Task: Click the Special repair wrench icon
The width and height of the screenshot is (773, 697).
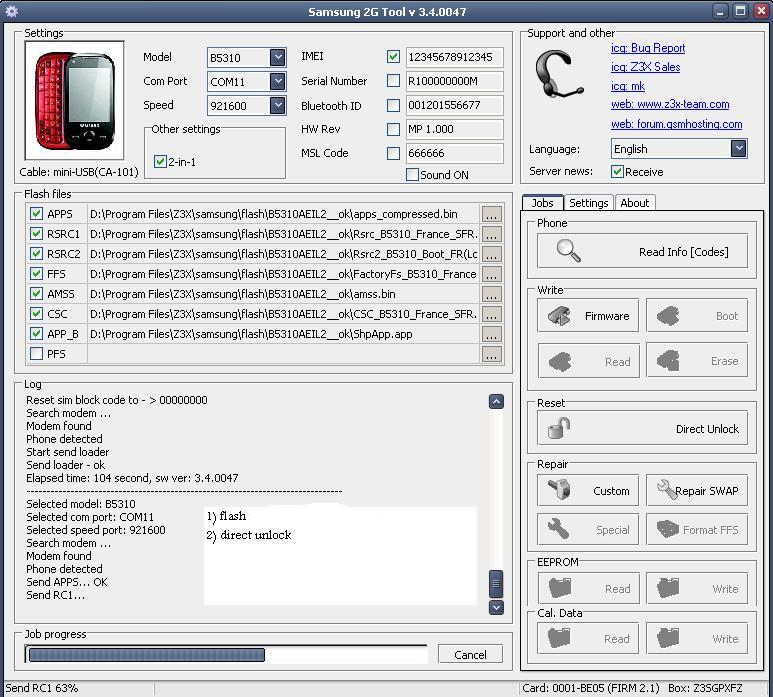Action: click(559, 529)
